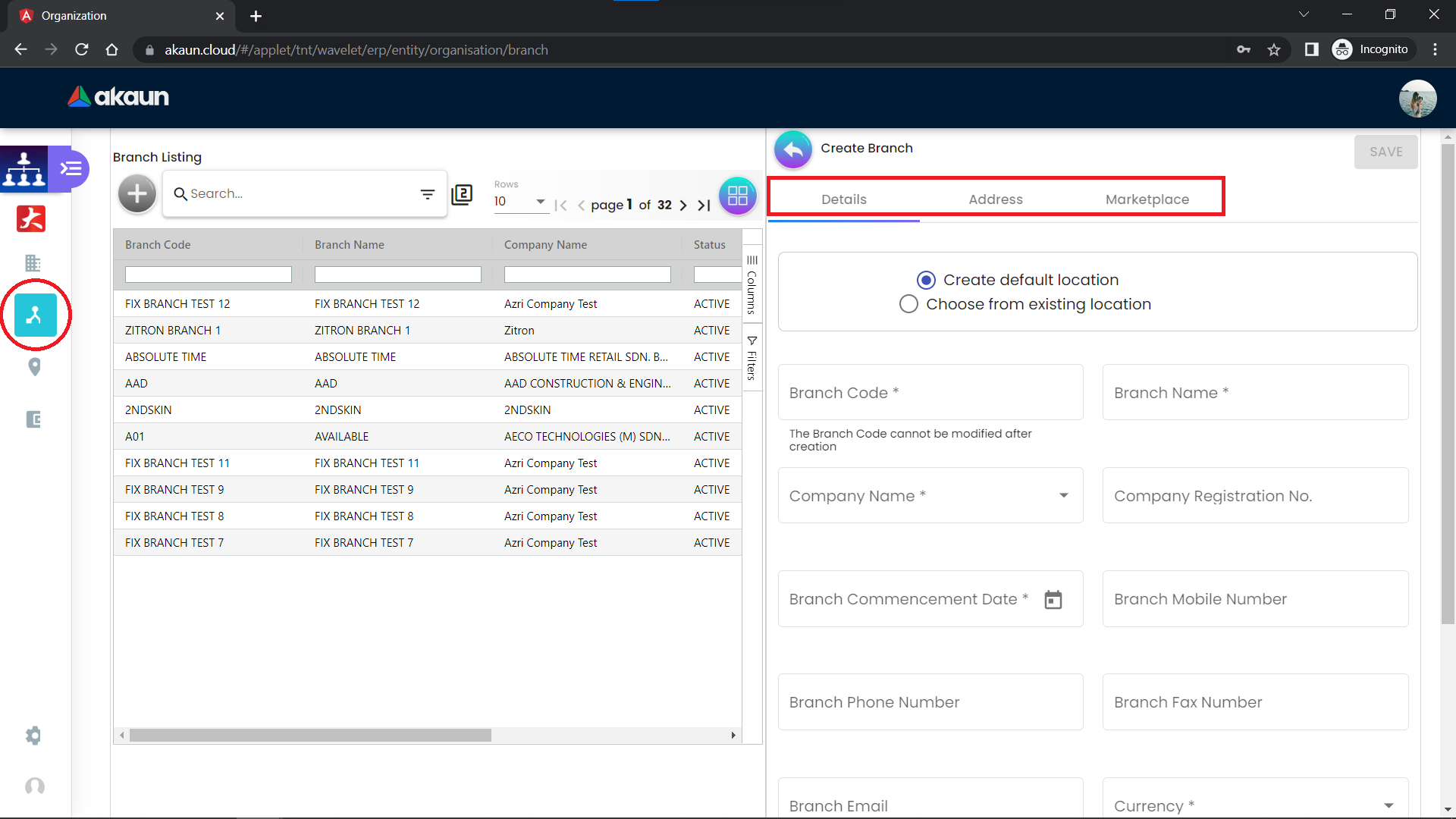Open the Currency dropdown
The height and width of the screenshot is (819, 1456).
coord(1388,805)
